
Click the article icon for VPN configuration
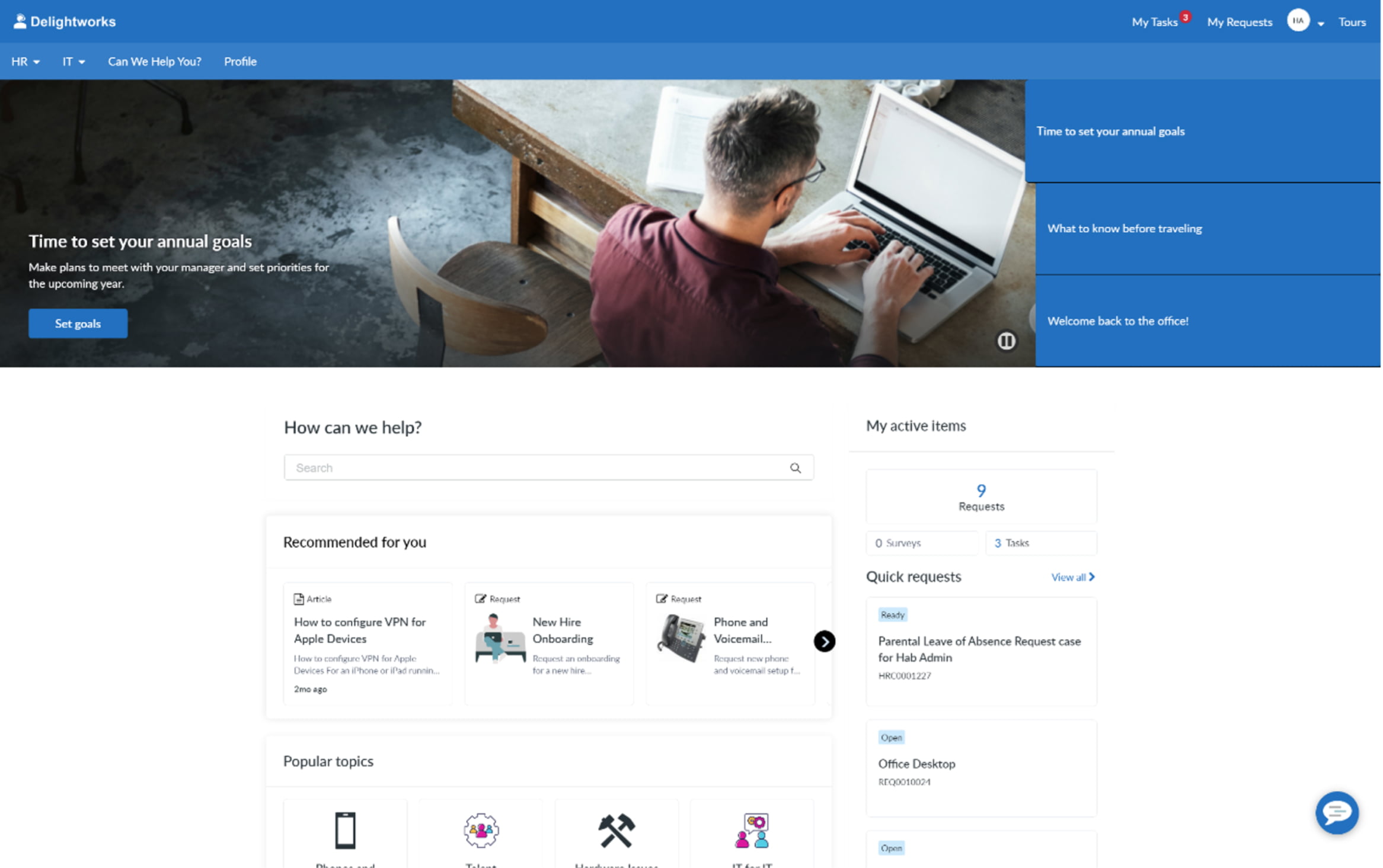point(299,598)
